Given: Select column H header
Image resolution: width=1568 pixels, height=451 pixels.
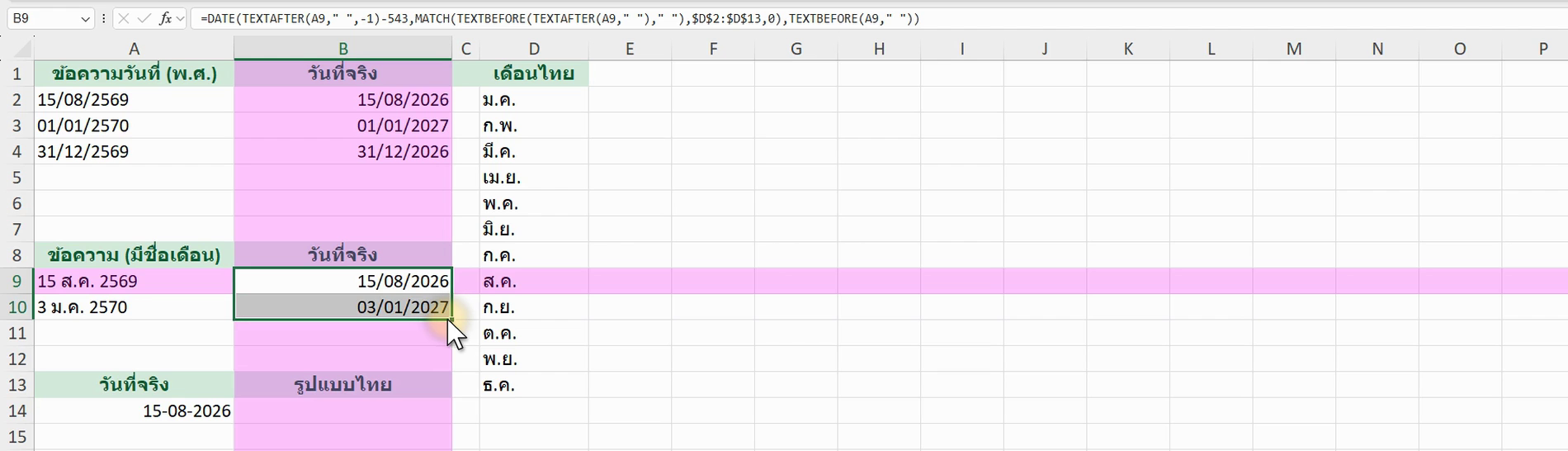Looking at the screenshot, I should click(879, 49).
